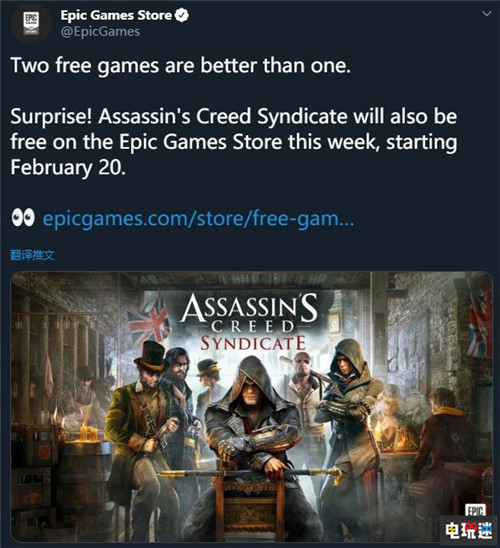
Task: Click the eyes emoji before the link
Action: [23, 218]
